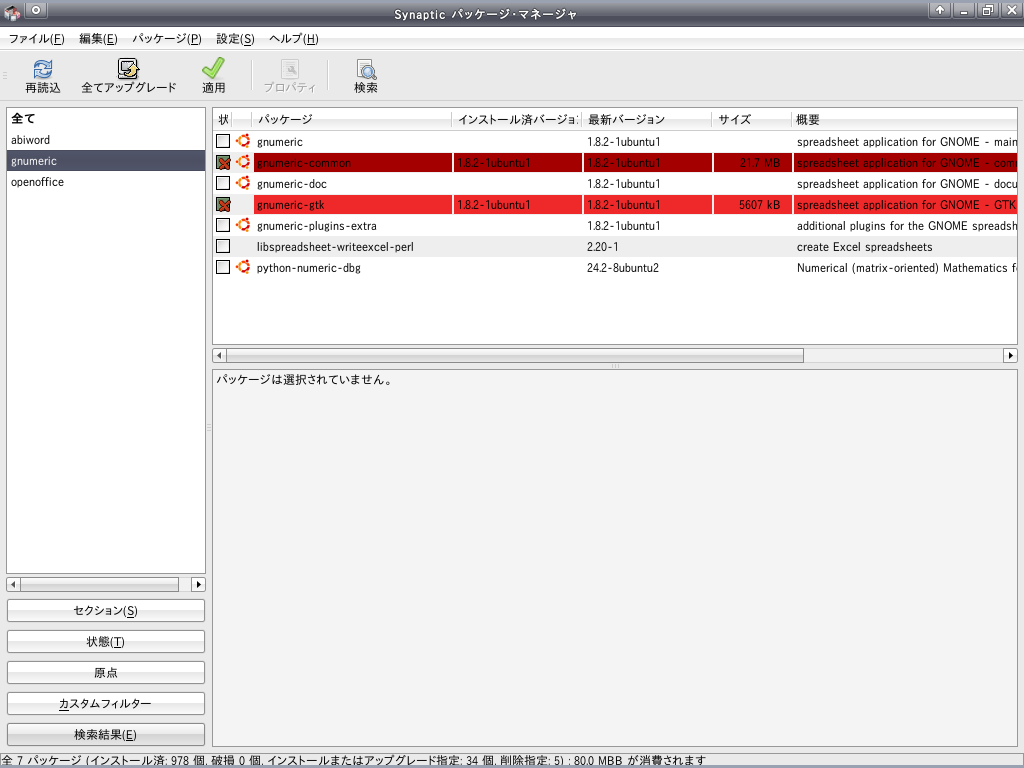The width and height of the screenshot is (1024, 768).
Task: Select gnumeric in the search list
Action: click(106, 161)
